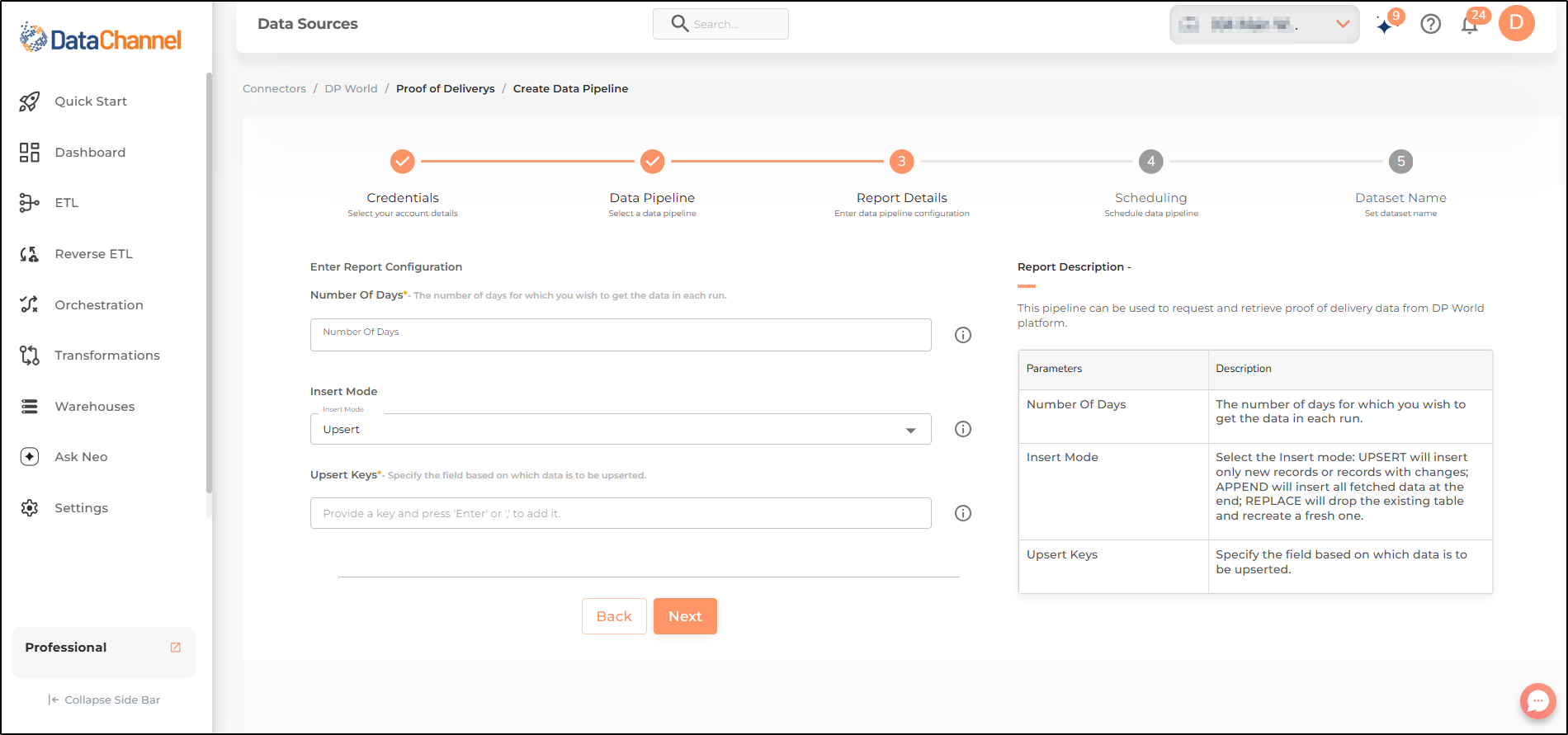The width and height of the screenshot is (1568, 735).
Task: Go to DP World breadcrumb
Action: pyautogui.click(x=351, y=88)
